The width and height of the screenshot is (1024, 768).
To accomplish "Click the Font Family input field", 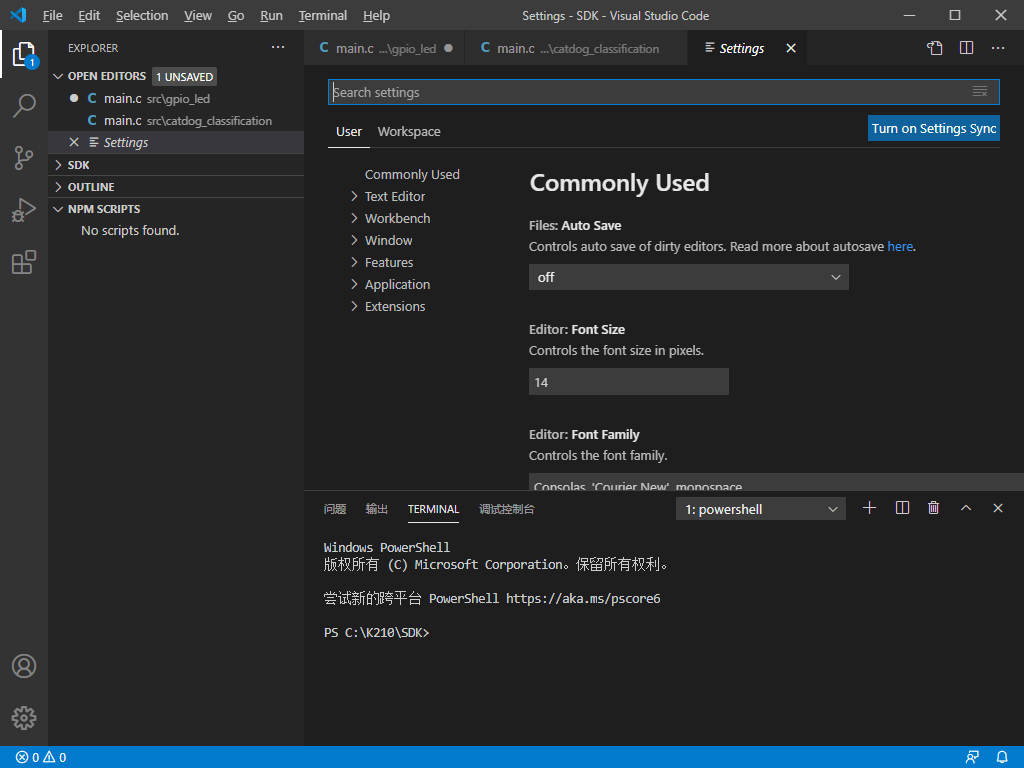I will [776, 482].
